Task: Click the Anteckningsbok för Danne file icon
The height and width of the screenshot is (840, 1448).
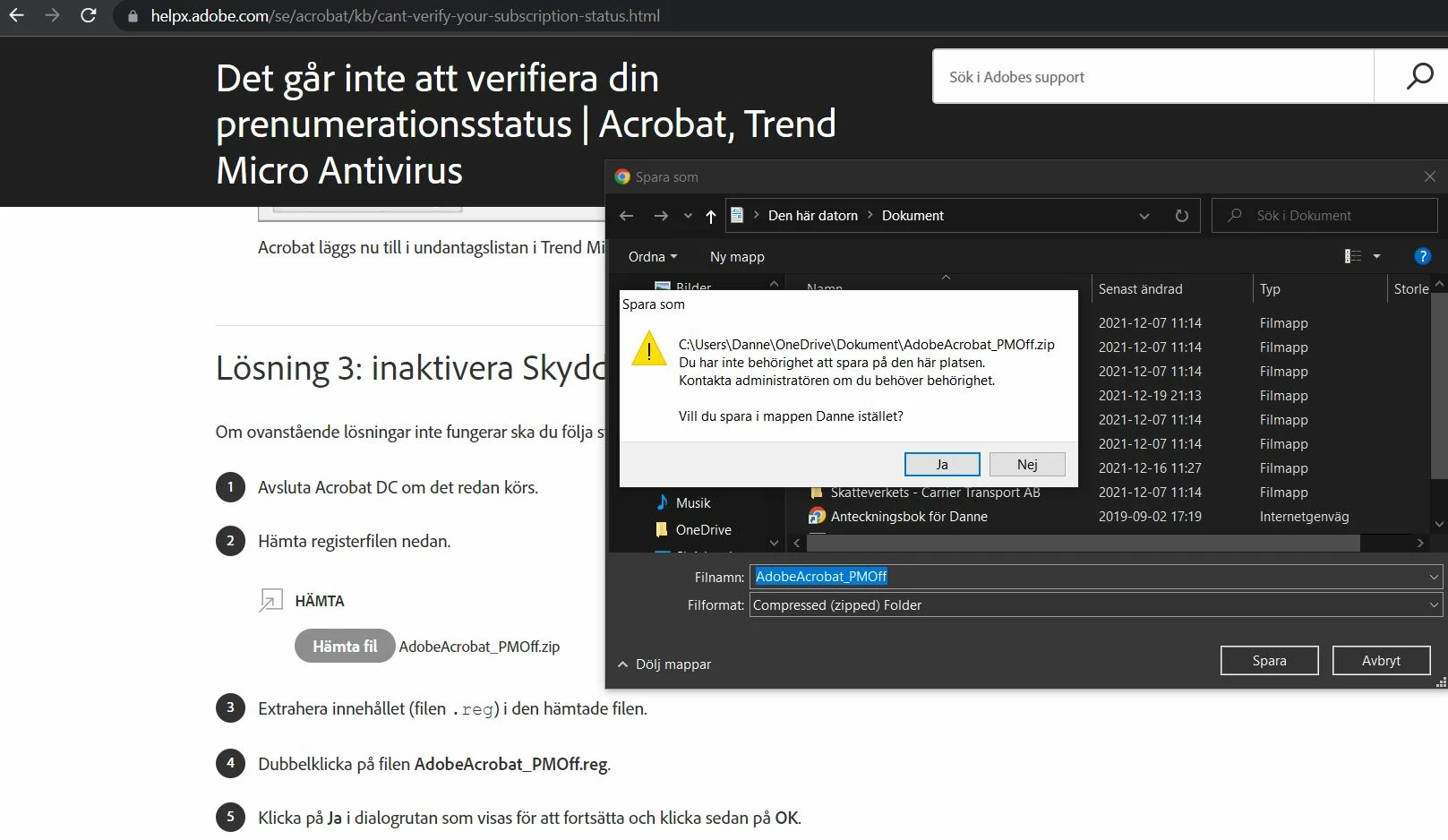Action: 817,517
